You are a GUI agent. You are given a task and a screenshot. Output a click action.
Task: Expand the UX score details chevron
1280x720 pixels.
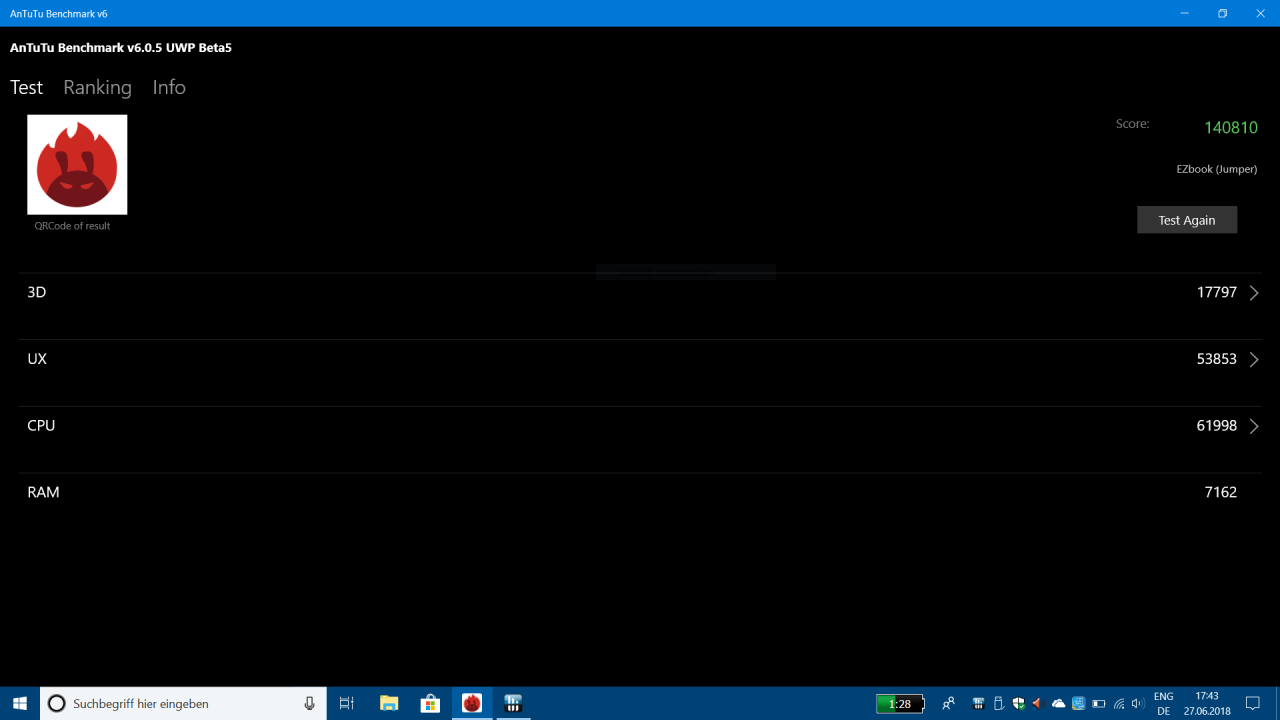1254,360
